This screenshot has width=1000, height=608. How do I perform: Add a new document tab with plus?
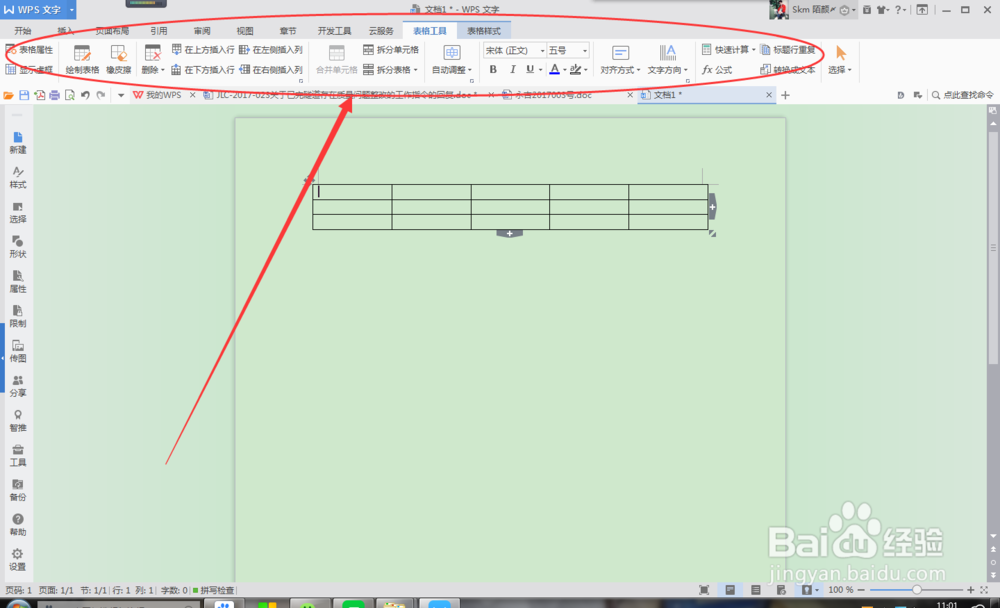785,95
